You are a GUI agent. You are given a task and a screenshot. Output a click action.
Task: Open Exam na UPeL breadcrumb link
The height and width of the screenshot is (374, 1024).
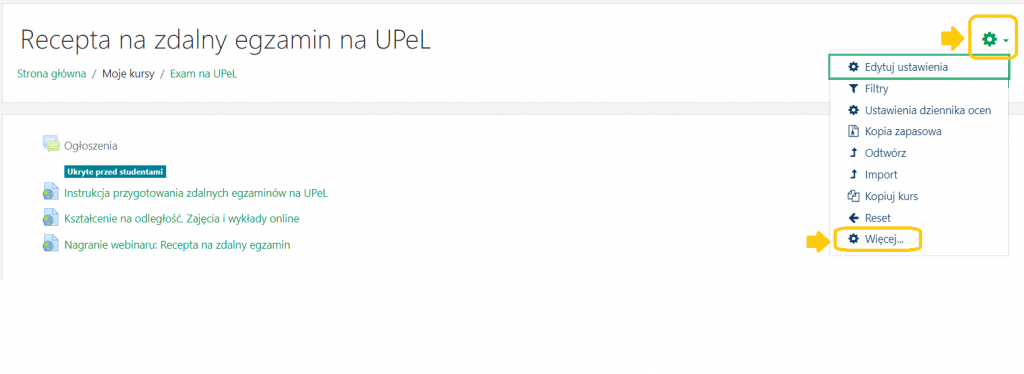point(204,74)
